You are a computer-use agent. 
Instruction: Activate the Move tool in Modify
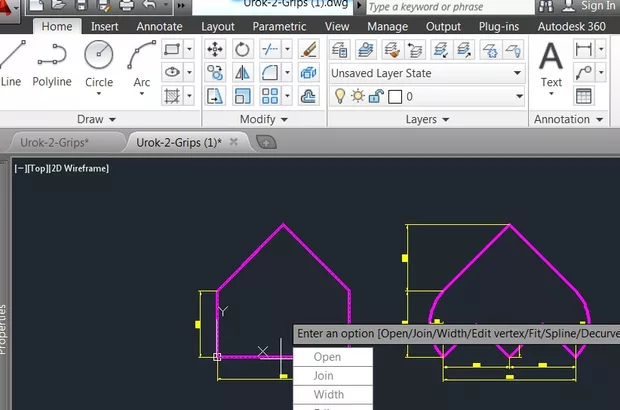tap(215, 49)
